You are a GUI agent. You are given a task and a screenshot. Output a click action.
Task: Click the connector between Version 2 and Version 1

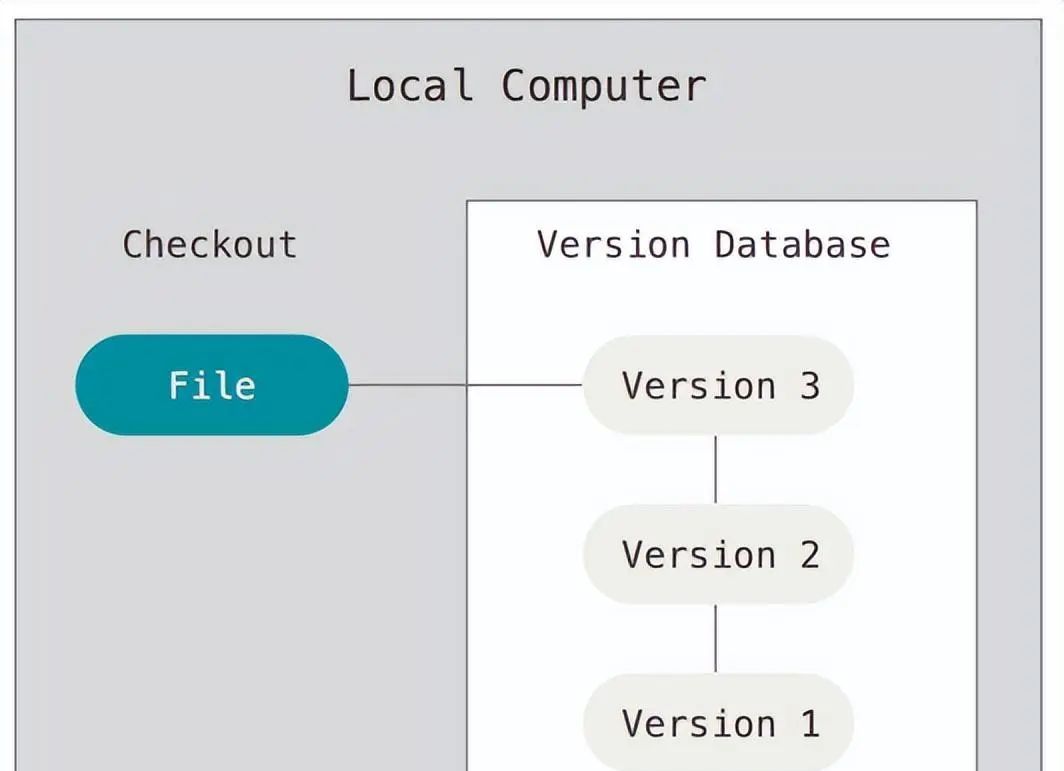coord(715,638)
